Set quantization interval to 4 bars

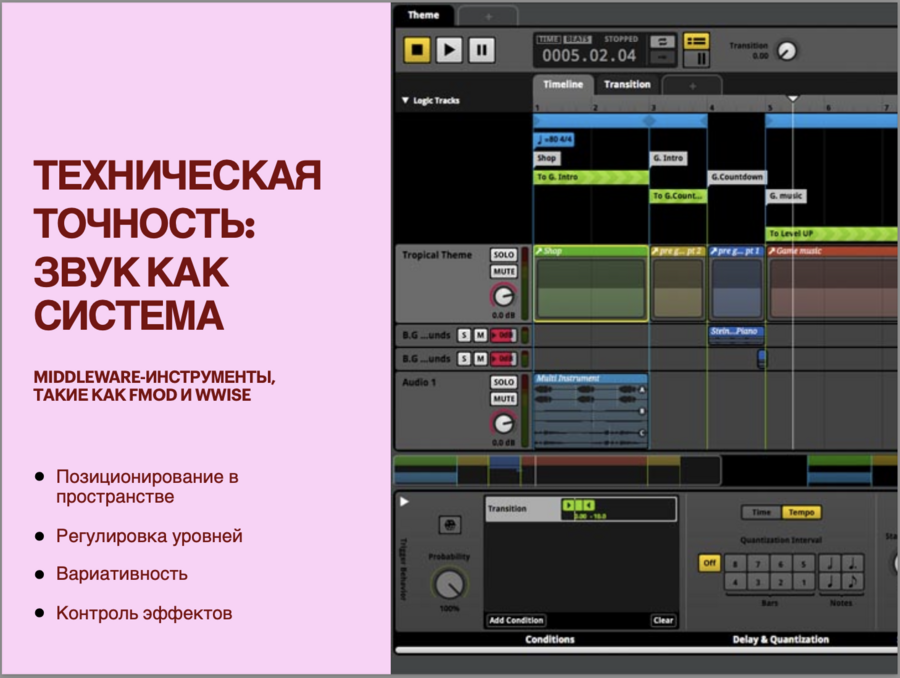(735, 582)
